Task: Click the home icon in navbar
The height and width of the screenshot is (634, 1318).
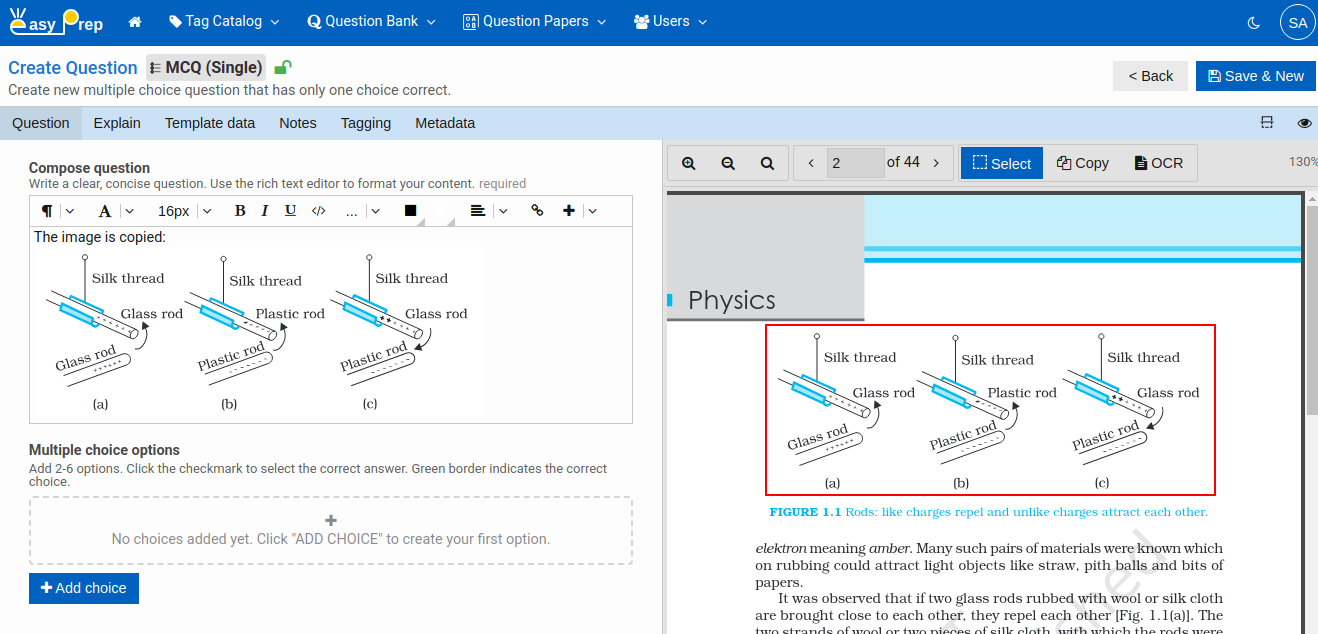Action: (135, 21)
